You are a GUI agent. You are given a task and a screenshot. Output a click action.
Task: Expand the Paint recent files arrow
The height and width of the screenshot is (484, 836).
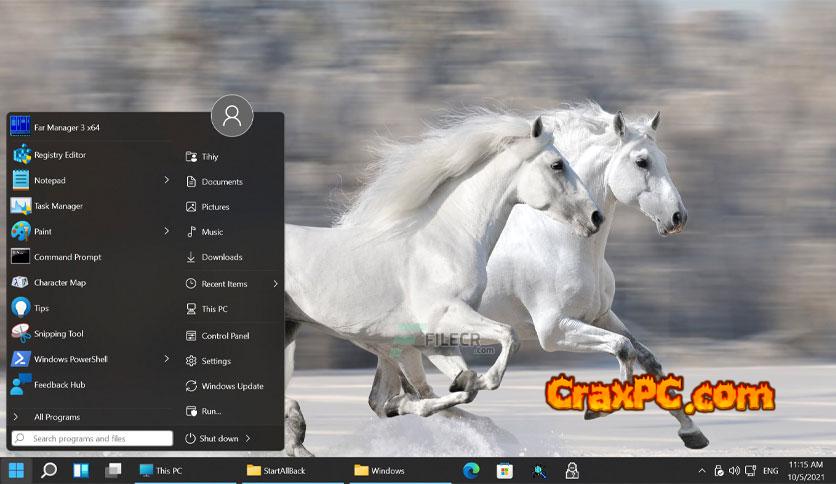(167, 231)
